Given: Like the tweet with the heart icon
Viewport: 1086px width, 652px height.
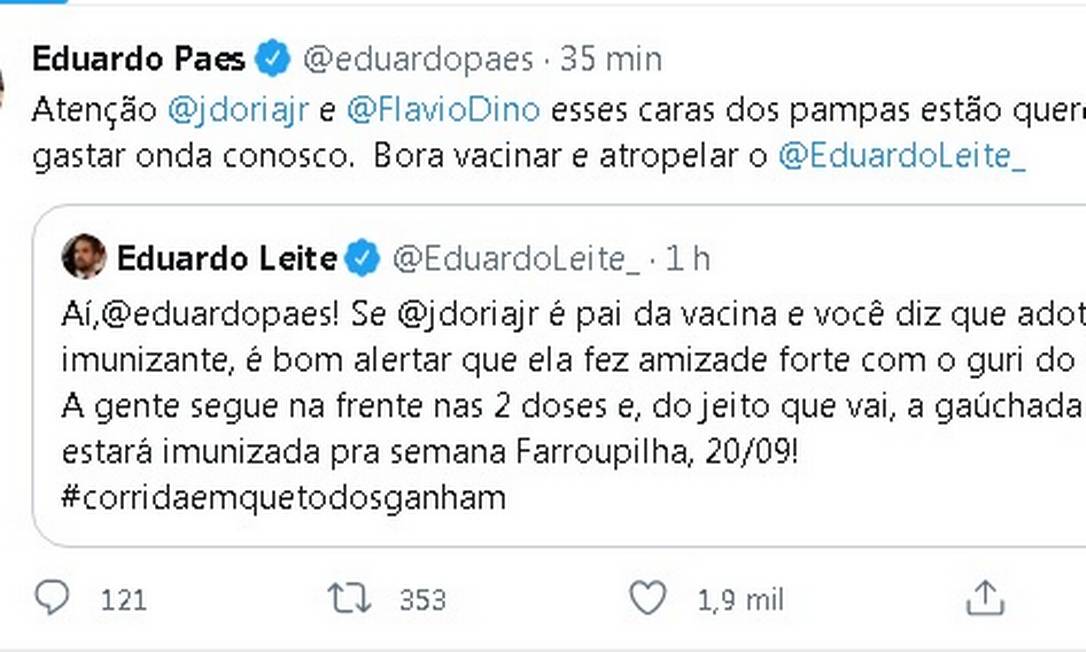Looking at the screenshot, I should point(647,598).
